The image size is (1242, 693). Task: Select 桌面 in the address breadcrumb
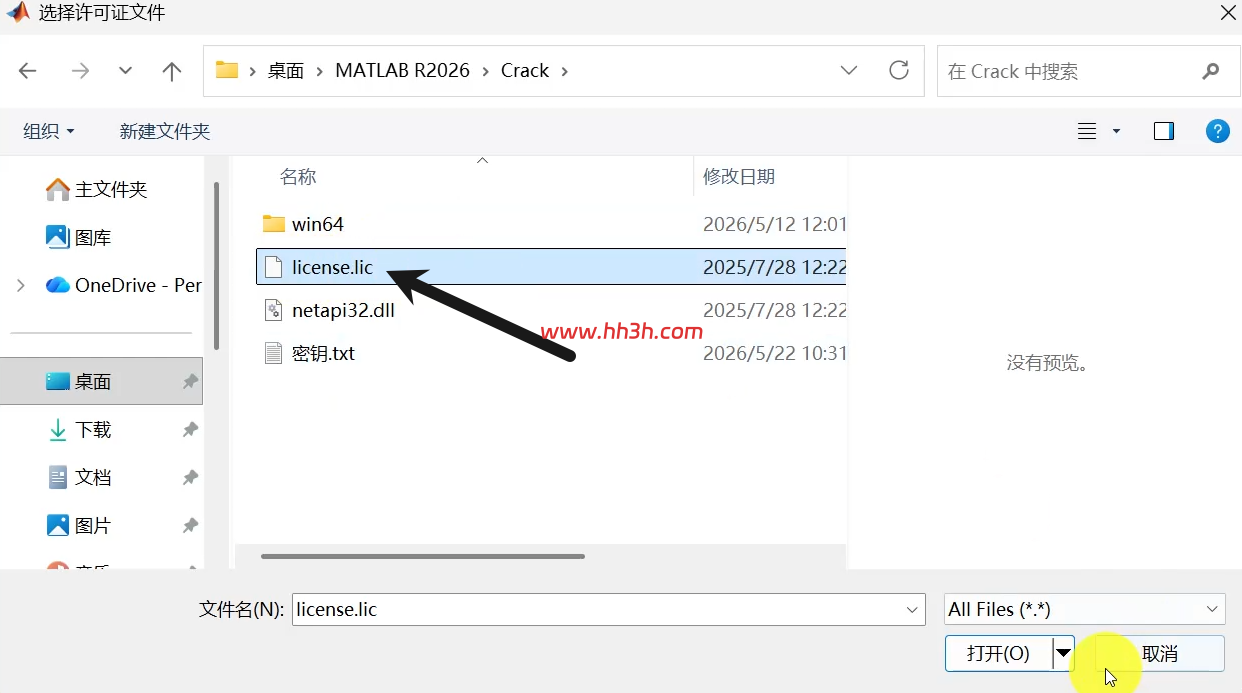tap(286, 71)
